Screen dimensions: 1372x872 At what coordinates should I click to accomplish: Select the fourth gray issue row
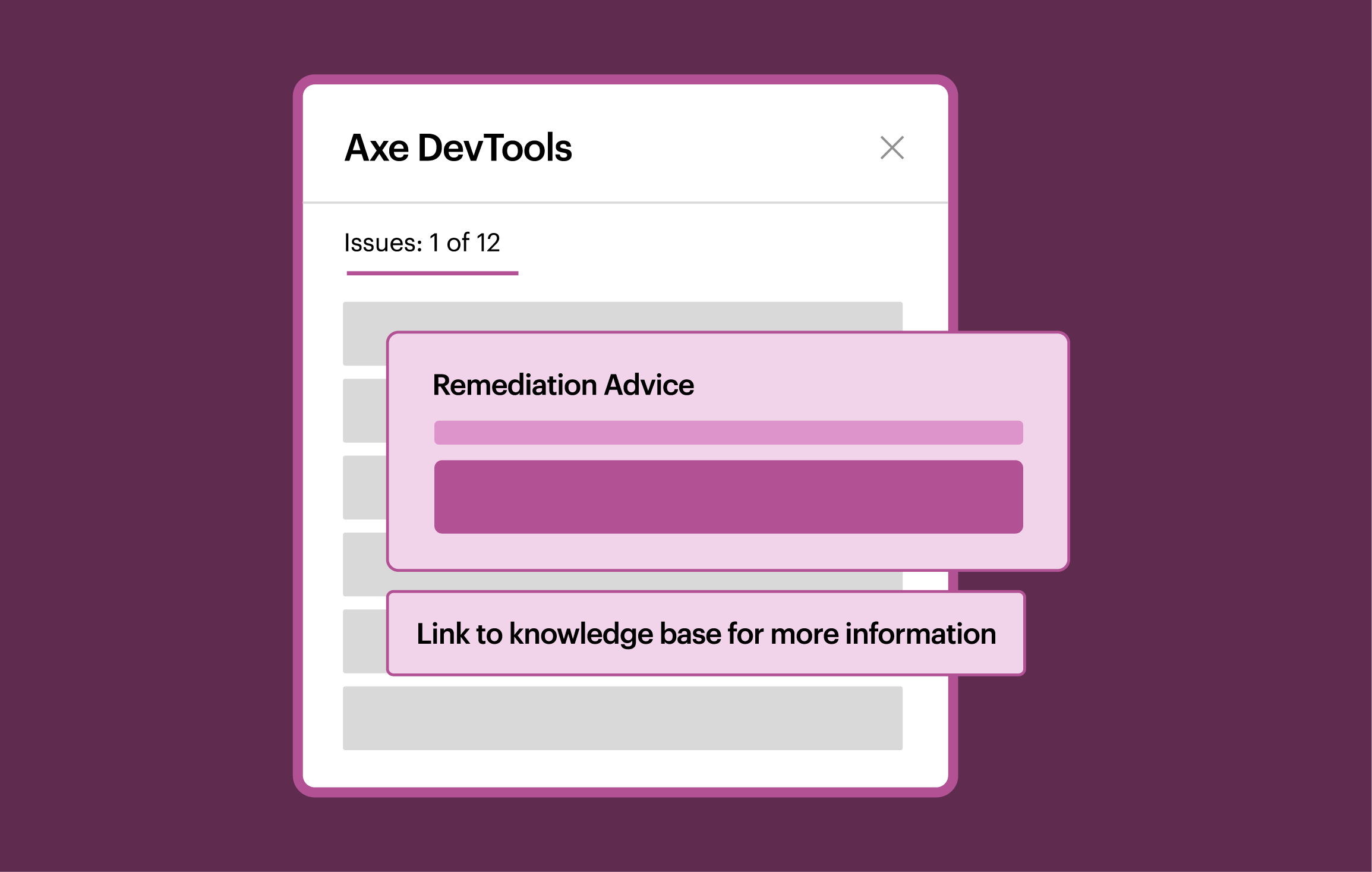tap(364, 564)
